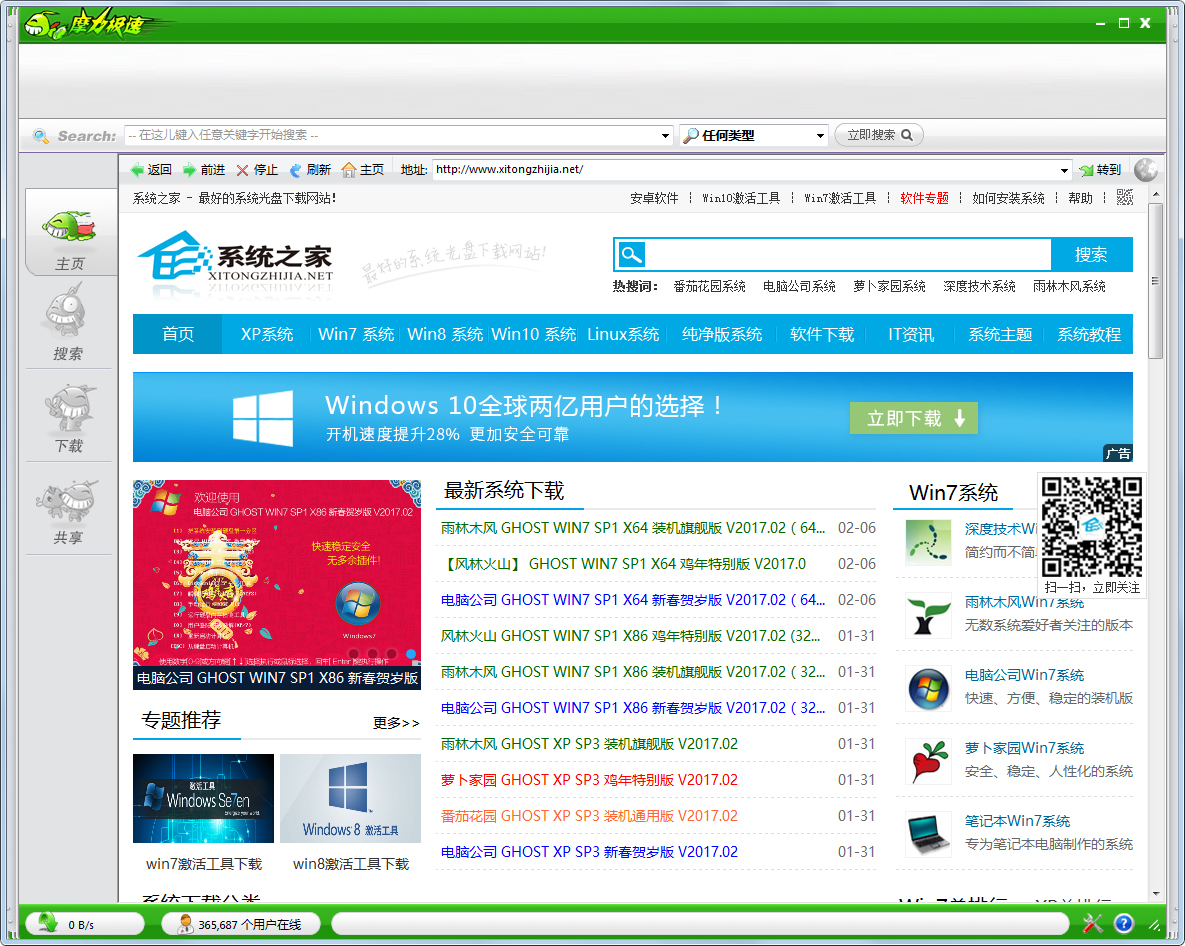Open the 共享 share sidebar panel
The image size is (1185, 946).
point(68,506)
